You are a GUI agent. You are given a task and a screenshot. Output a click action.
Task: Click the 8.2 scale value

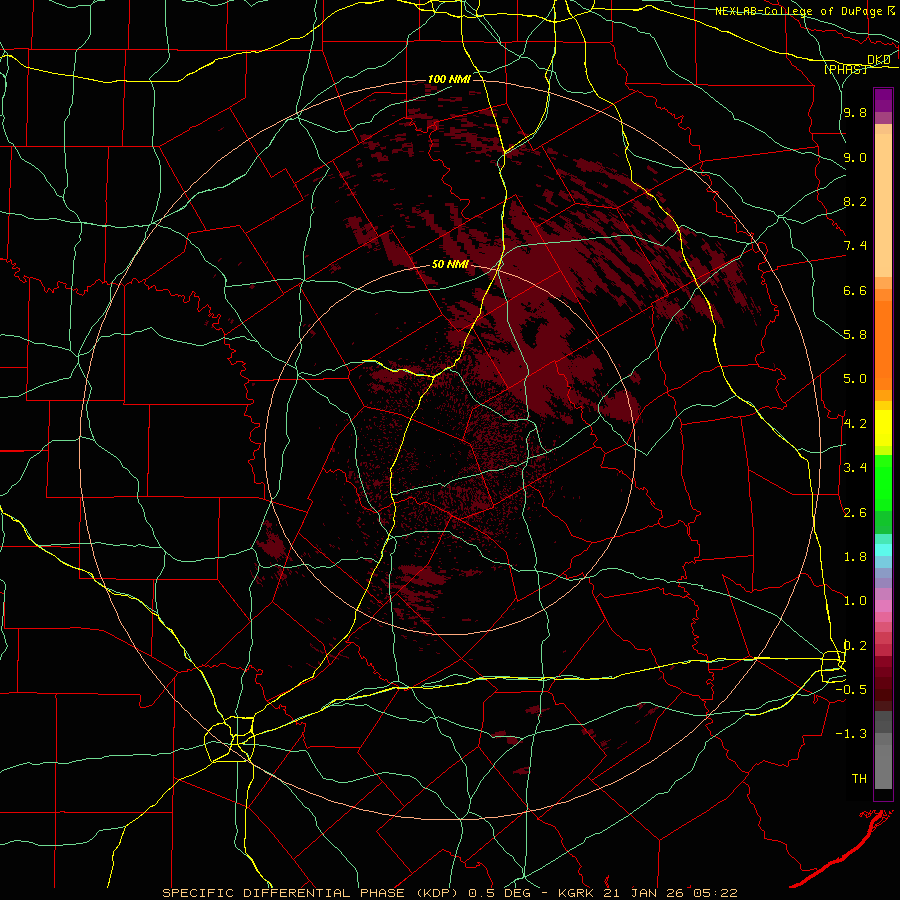click(x=855, y=201)
